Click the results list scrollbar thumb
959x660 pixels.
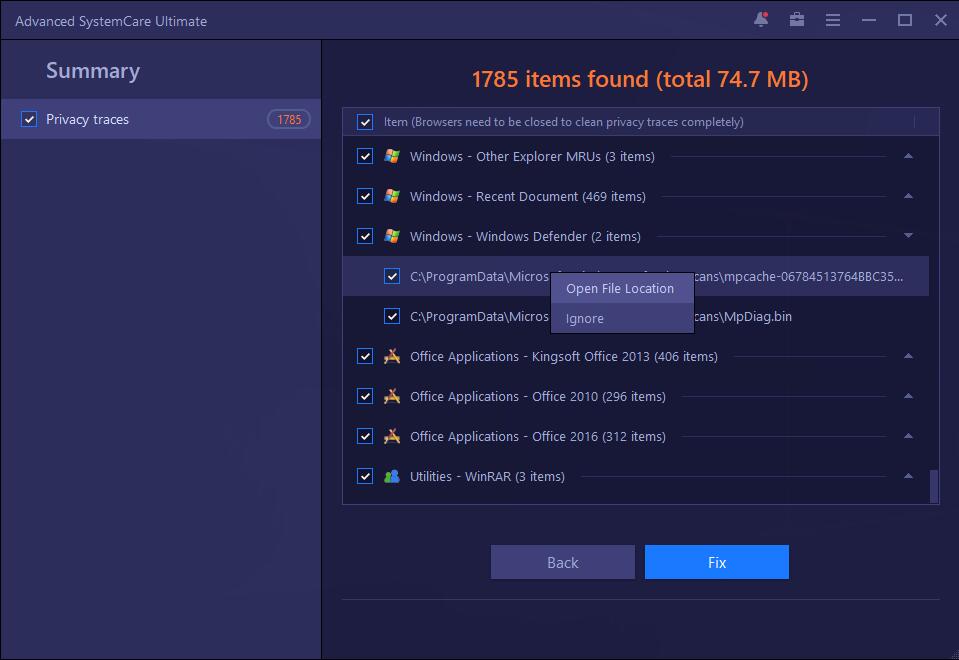pyautogui.click(x=933, y=486)
